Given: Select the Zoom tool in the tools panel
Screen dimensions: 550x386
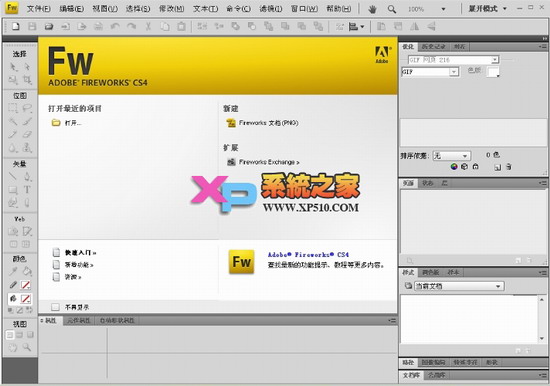Looking at the screenshot, I should coord(27,347).
